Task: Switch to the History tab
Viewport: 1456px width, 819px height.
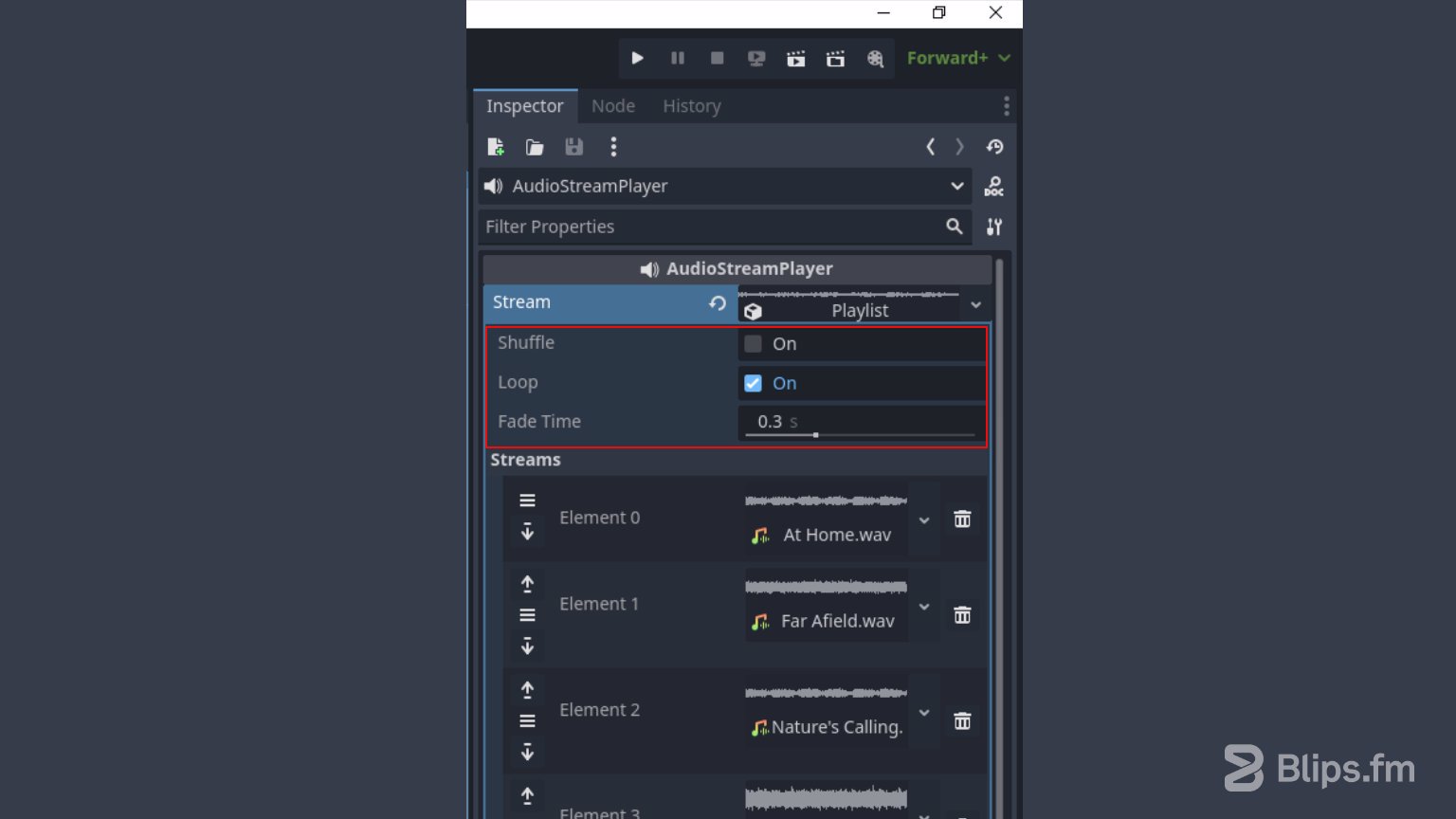Action: click(692, 106)
